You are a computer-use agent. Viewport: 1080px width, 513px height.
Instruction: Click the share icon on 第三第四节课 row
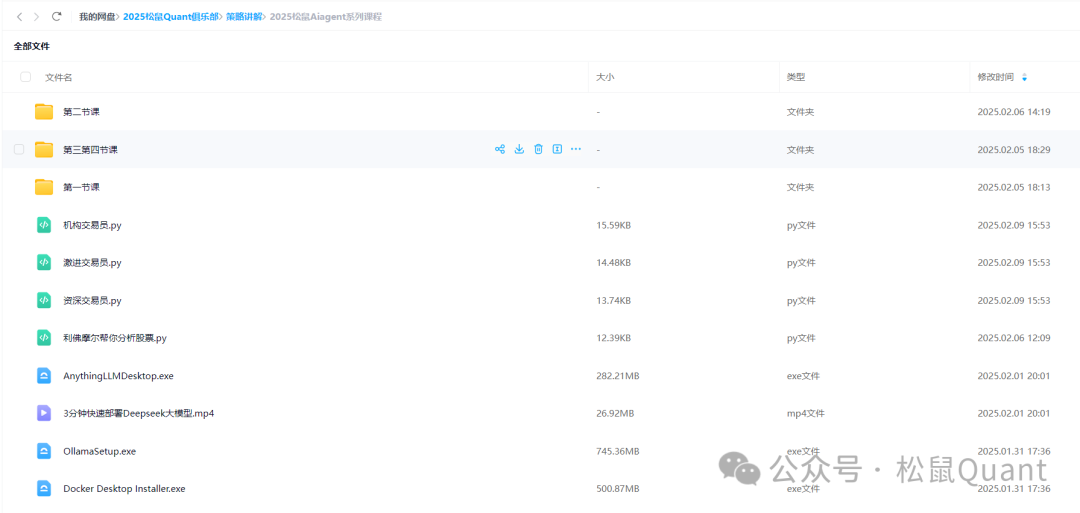tap(499, 149)
